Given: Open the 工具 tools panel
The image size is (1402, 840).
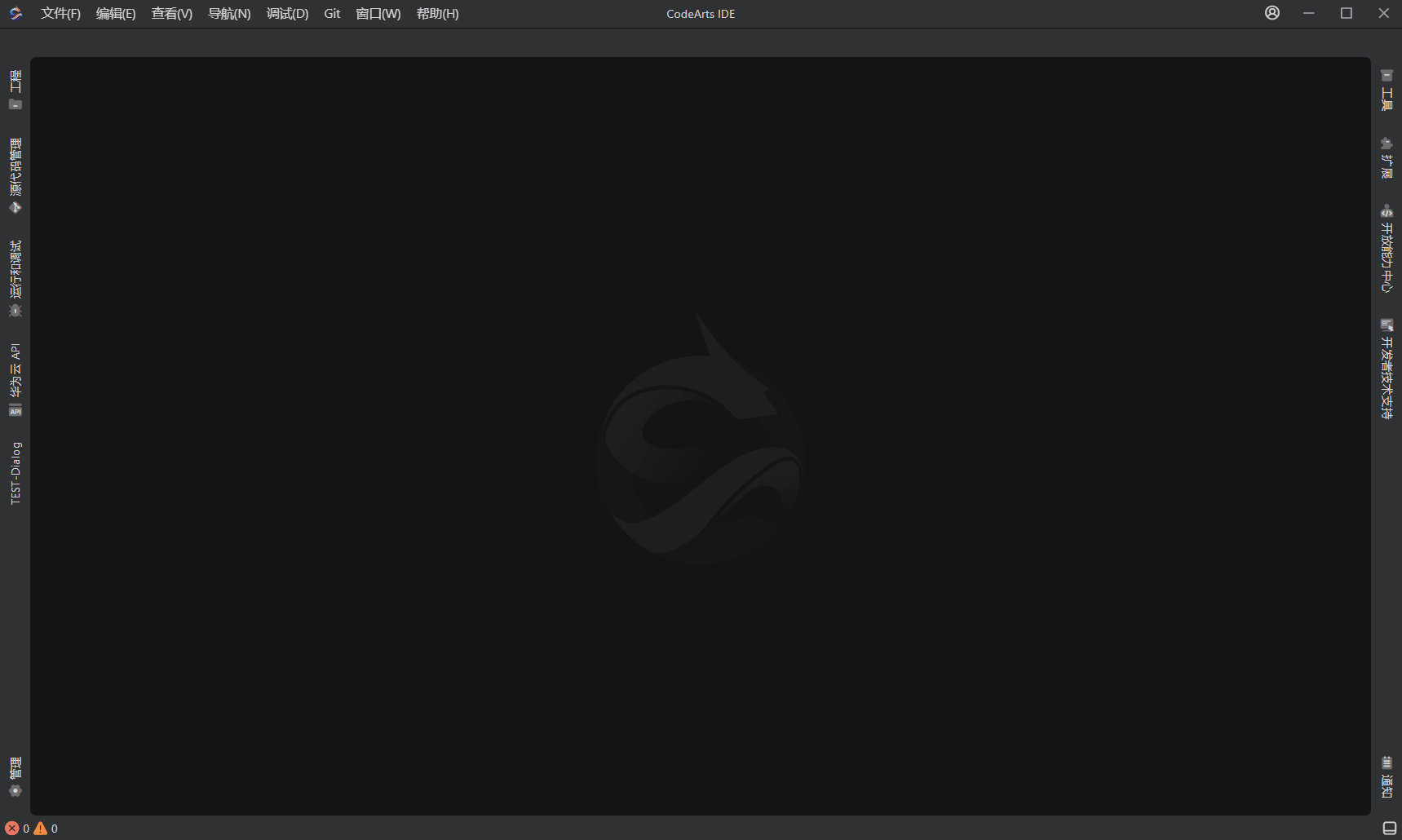Looking at the screenshot, I should (1387, 91).
